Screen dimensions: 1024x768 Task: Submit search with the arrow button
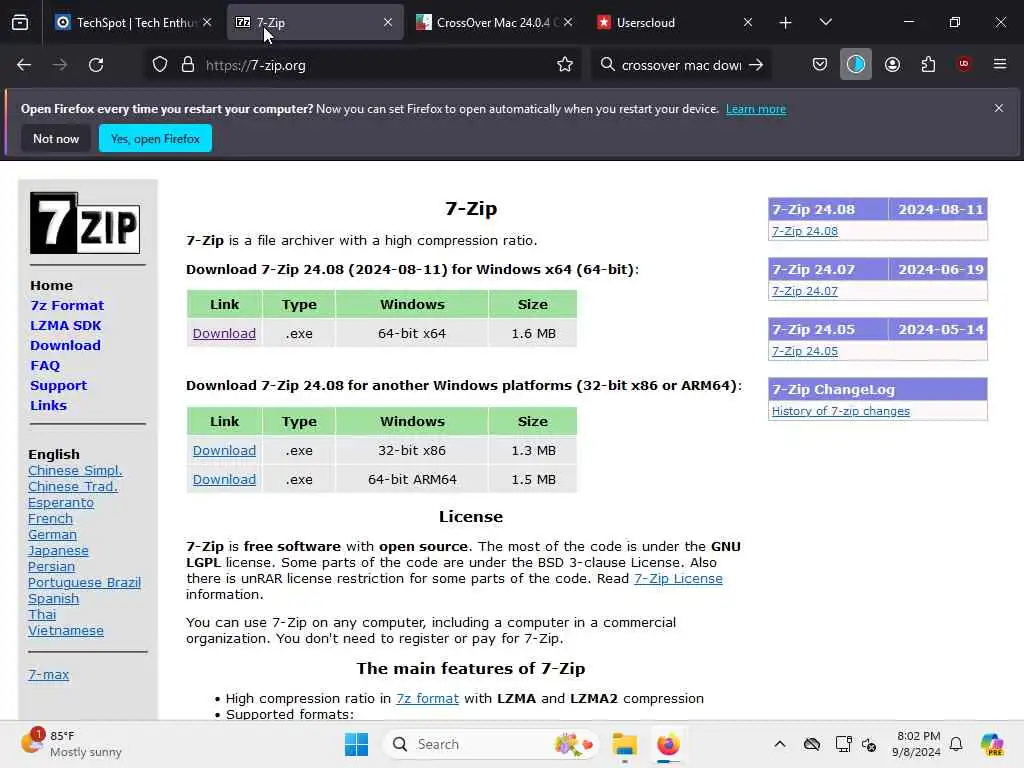point(756,65)
